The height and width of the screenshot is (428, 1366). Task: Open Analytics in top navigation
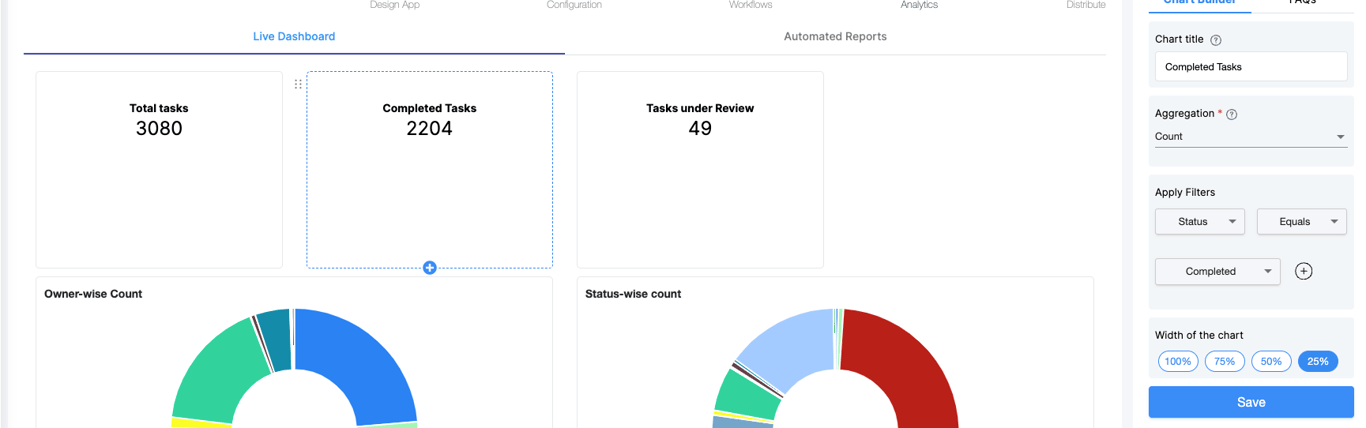coord(919,5)
